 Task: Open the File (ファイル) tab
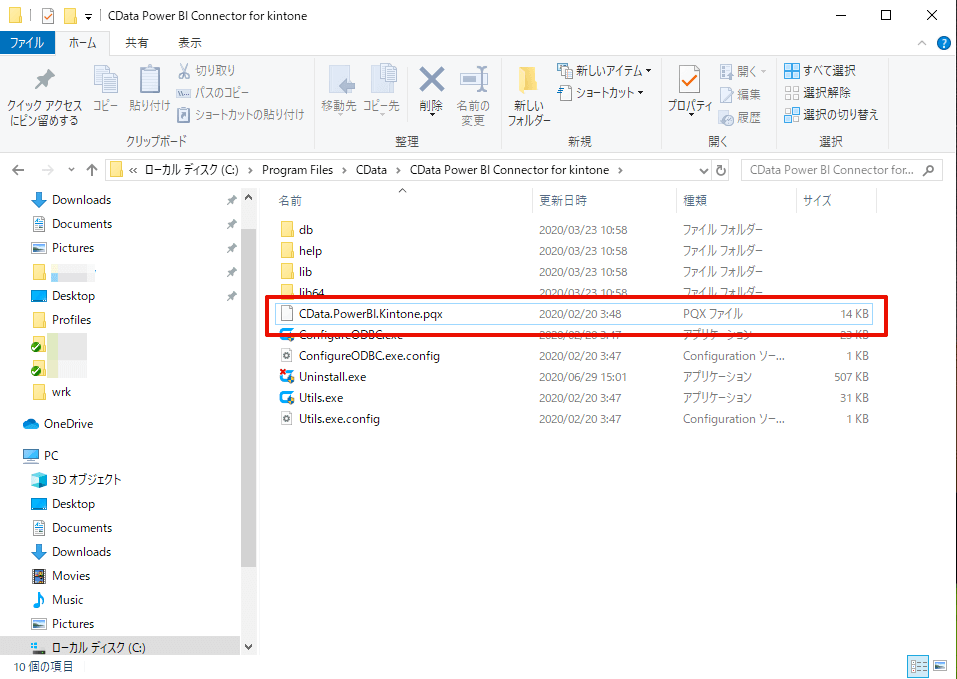click(x=27, y=43)
